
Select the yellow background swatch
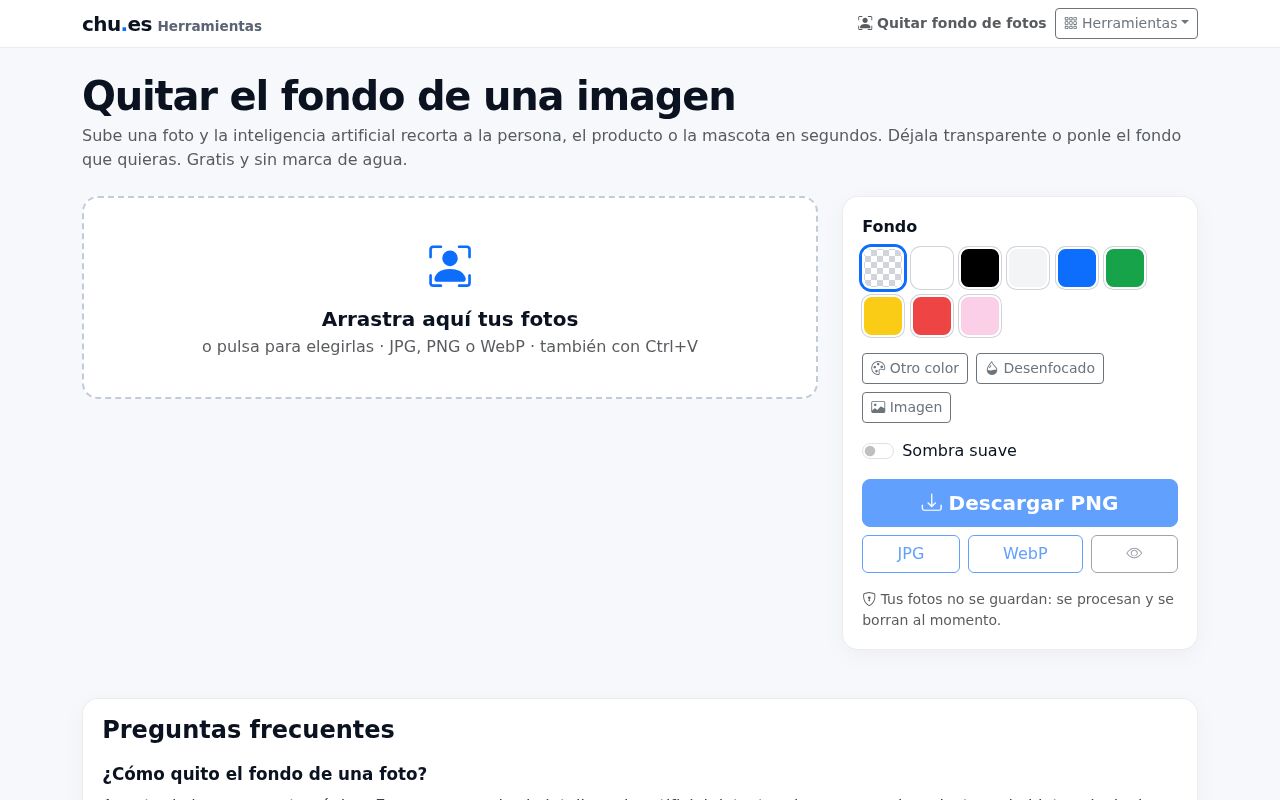883,316
